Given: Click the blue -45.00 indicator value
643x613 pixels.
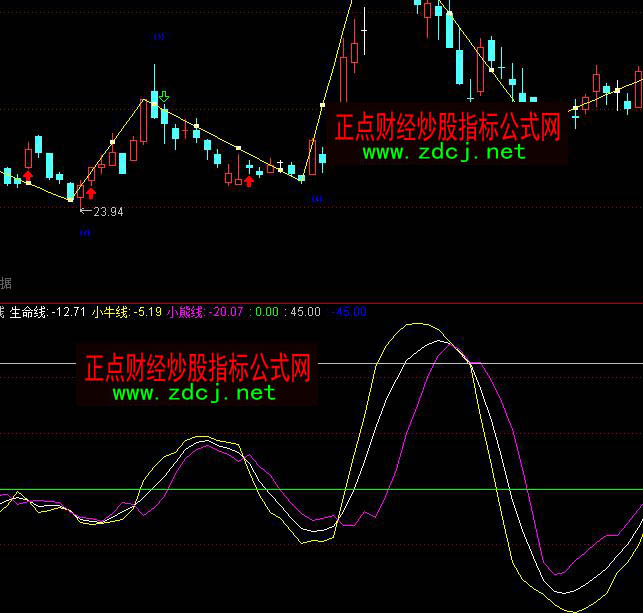Looking at the screenshot, I should click(x=348, y=312).
